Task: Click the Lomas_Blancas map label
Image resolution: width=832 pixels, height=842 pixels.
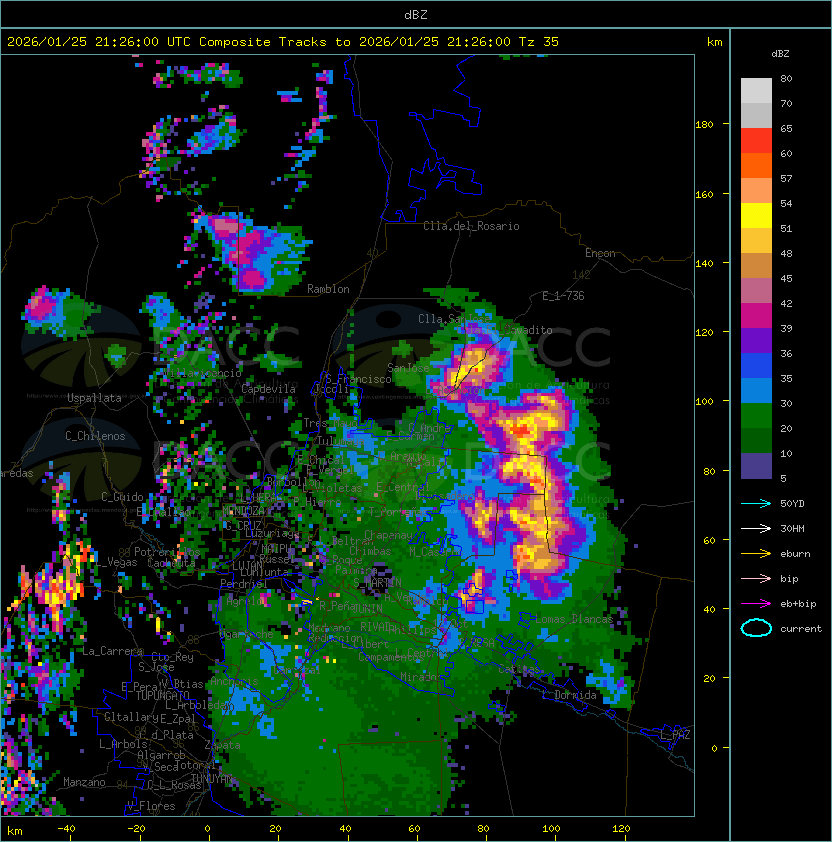Action: coord(574,619)
